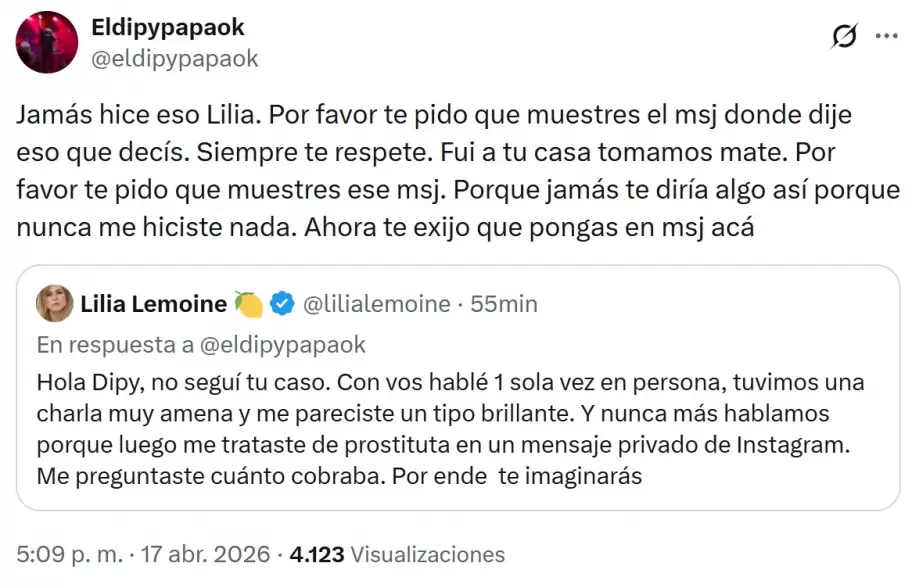Select the ellipsis icon at top right
912x588 pixels.
pyautogui.click(x=886, y=36)
